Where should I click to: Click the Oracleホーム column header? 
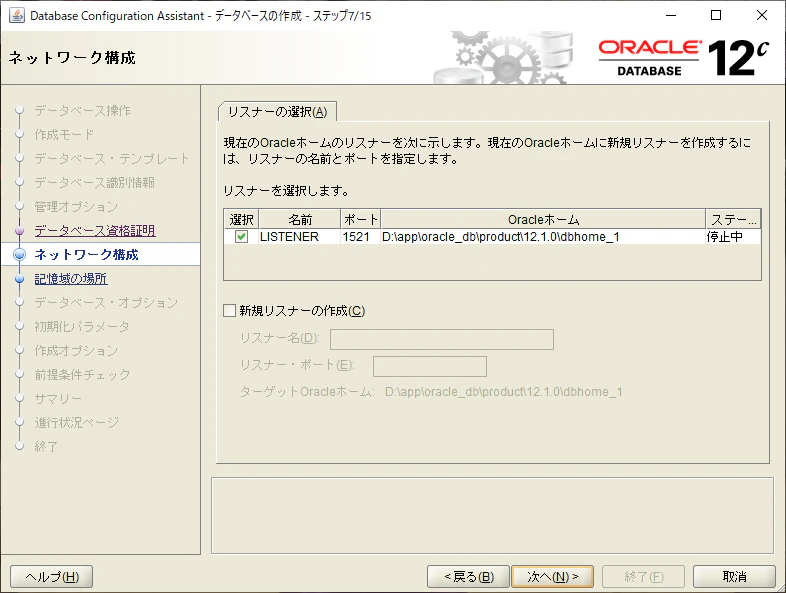(543, 220)
